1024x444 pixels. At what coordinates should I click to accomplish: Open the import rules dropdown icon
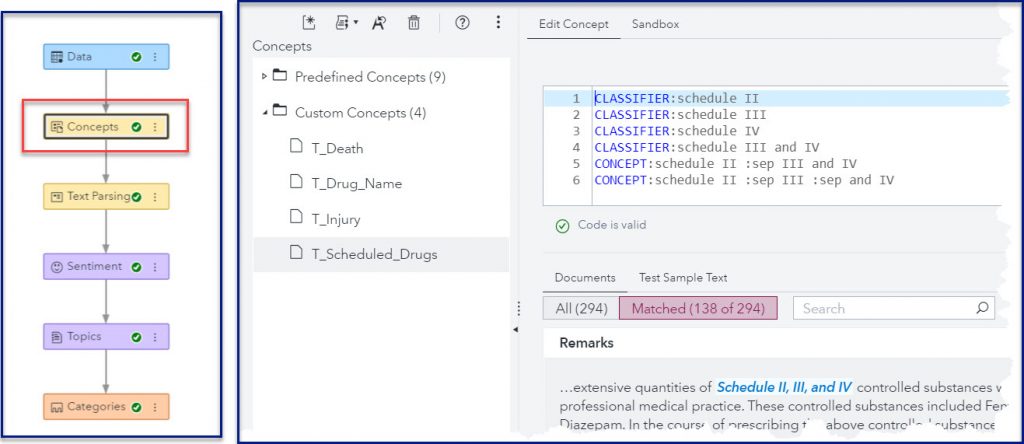click(347, 23)
